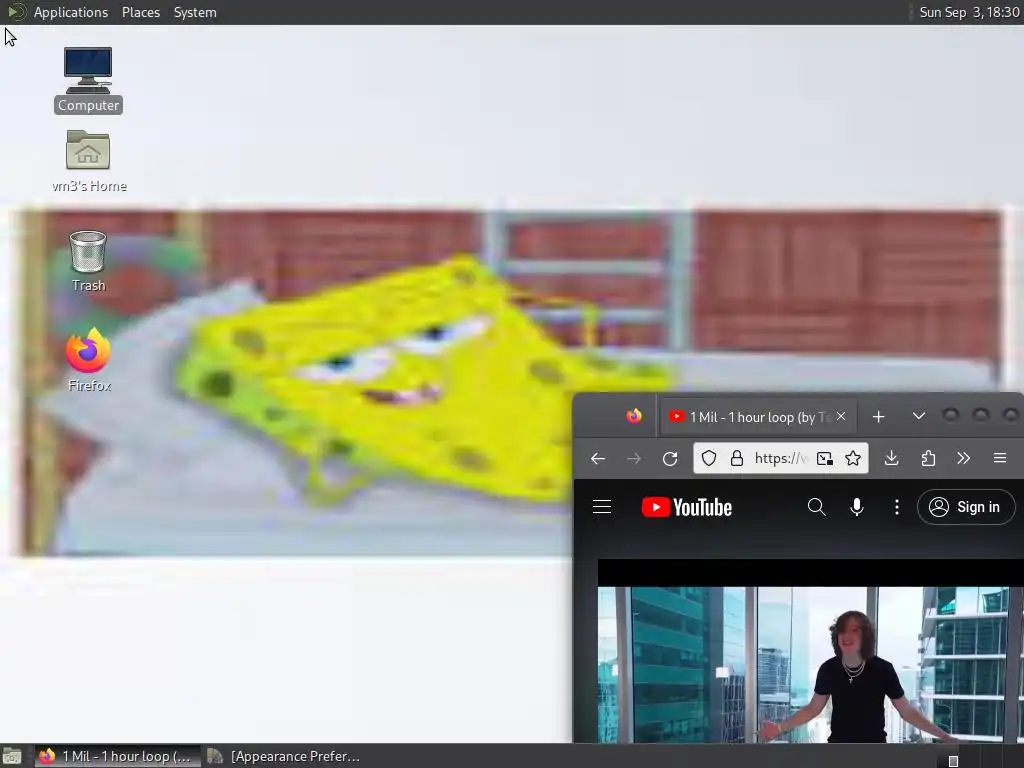The height and width of the screenshot is (768, 1024).
Task: Focus the https URL address field
Action: click(781, 458)
